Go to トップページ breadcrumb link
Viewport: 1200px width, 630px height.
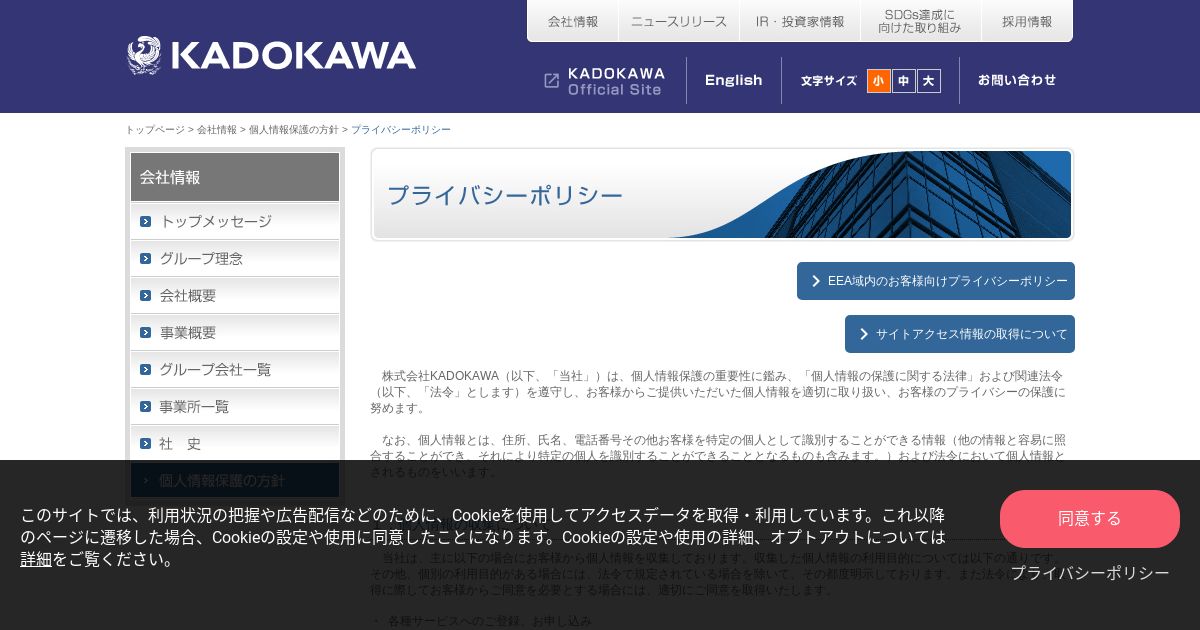(155, 130)
